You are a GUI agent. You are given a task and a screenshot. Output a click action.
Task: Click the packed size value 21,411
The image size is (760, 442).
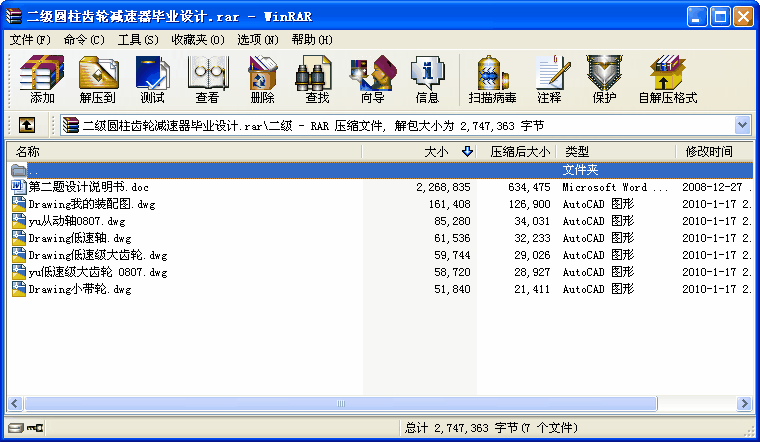coord(532,289)
